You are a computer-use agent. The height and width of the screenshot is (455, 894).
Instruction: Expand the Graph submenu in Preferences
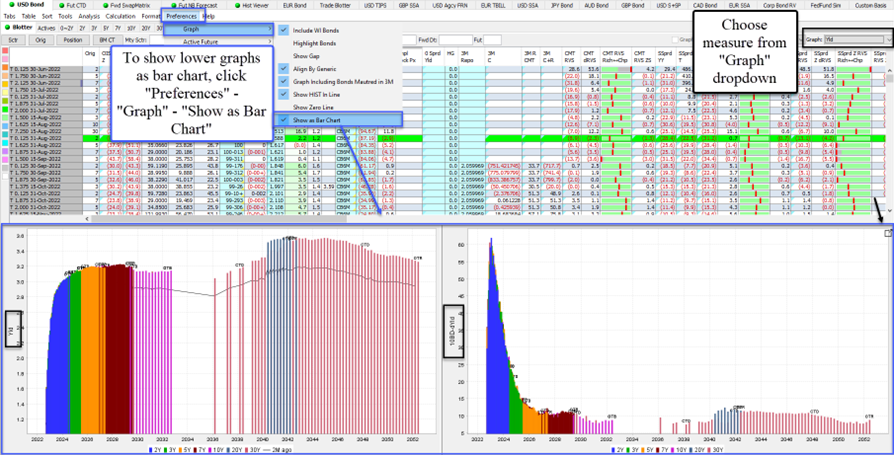click(x=217, y=29)
